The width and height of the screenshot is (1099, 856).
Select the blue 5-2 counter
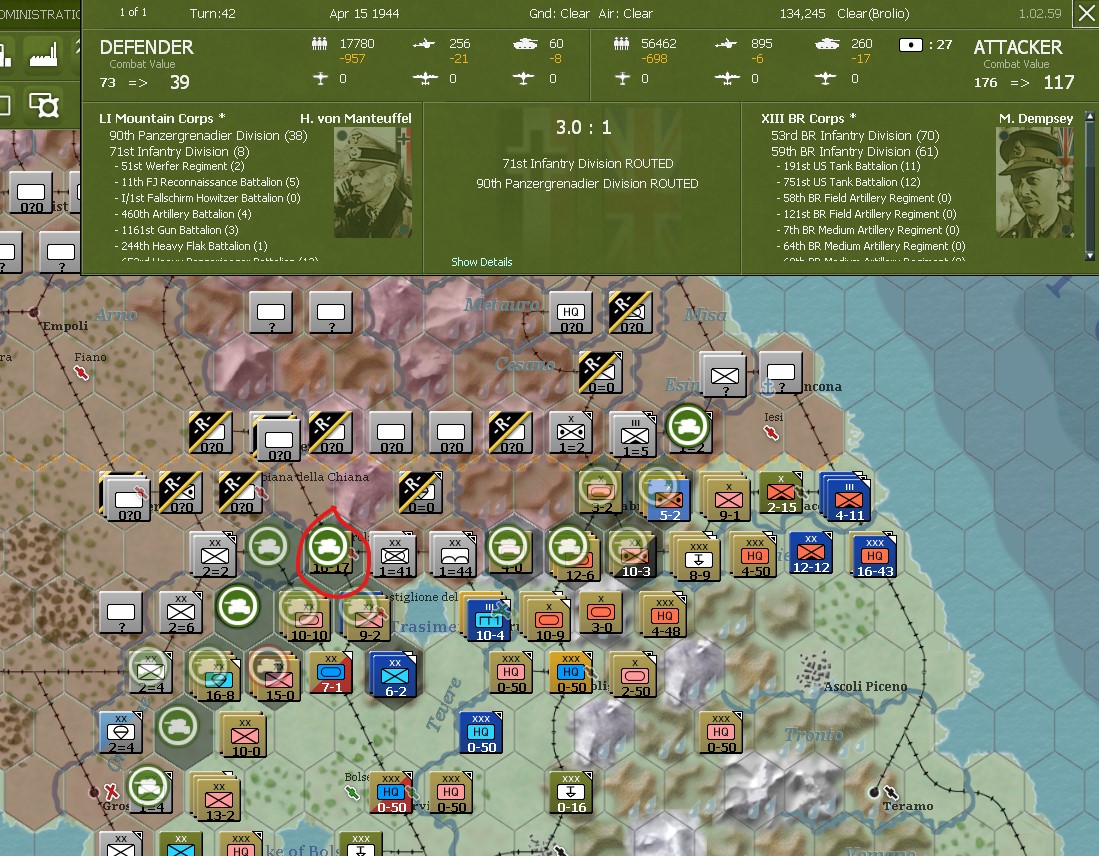(667, 498)
